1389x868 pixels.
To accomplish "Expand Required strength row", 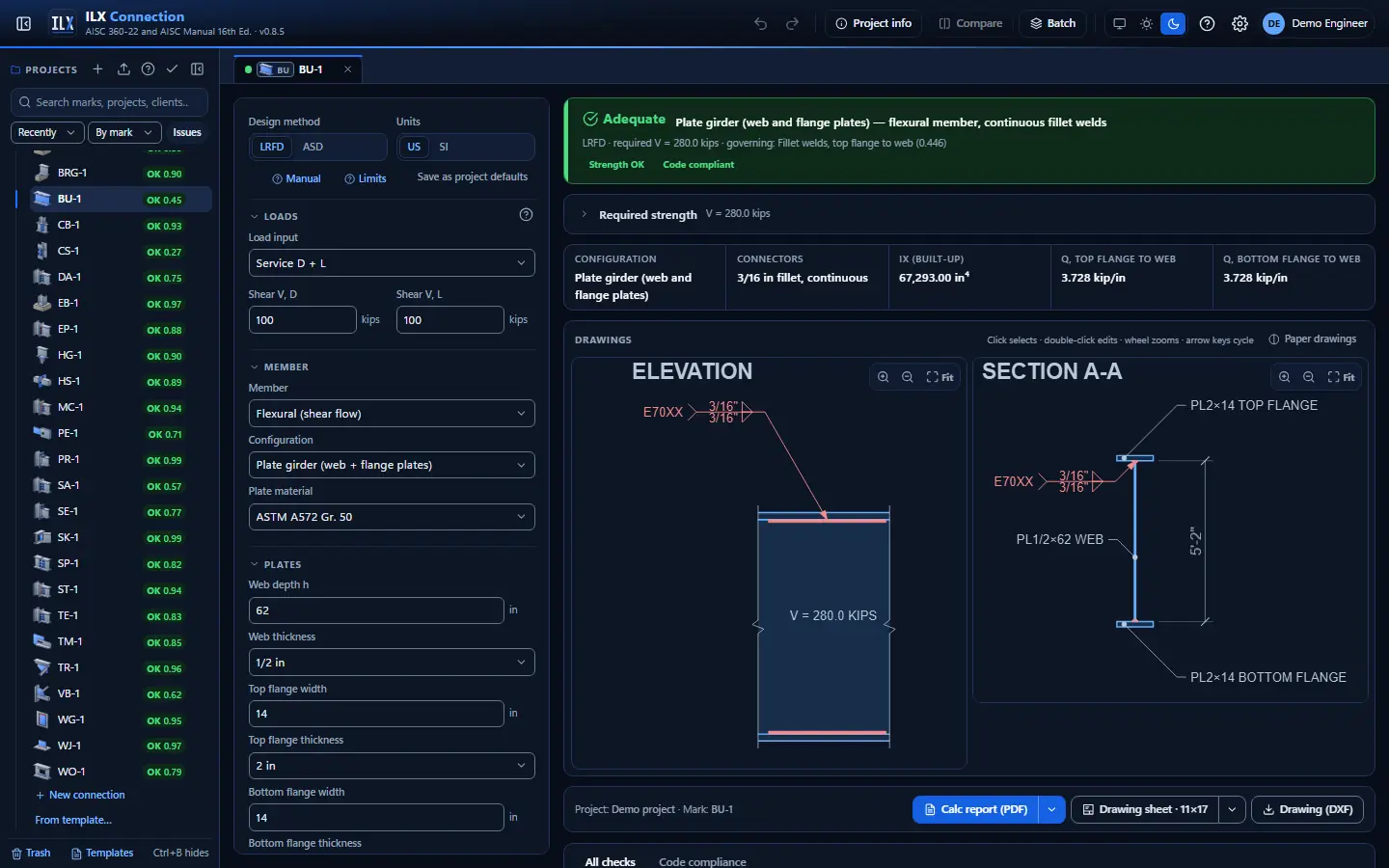I will tap(968, 214).
